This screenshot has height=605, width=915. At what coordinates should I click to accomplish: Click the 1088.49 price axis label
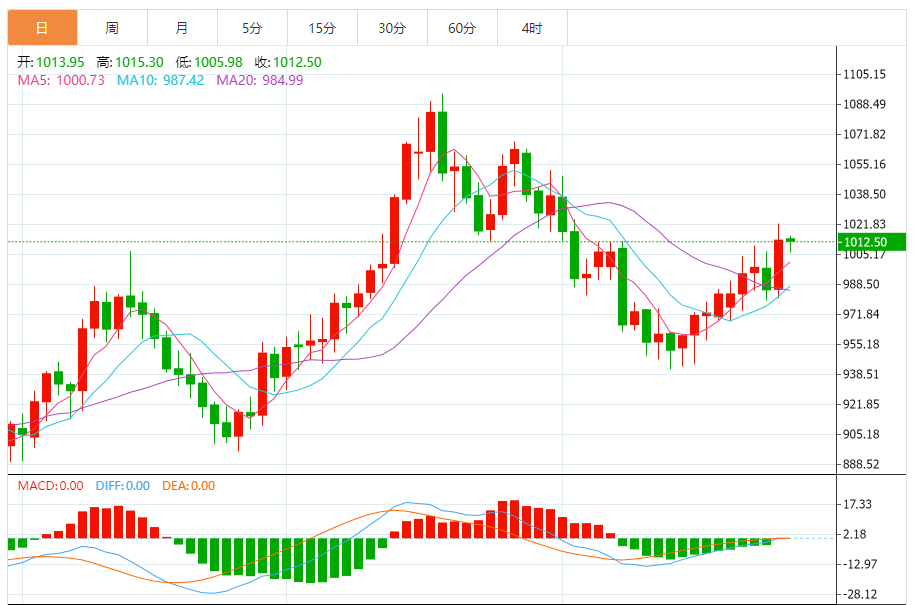[x=864, y=104]
